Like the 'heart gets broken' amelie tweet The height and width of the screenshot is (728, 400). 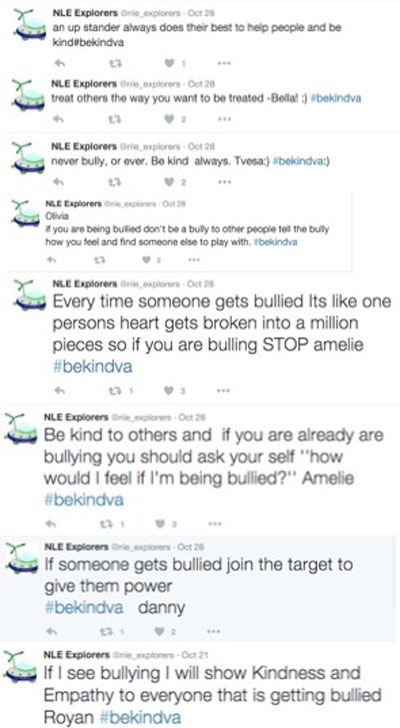coord(169,390)
